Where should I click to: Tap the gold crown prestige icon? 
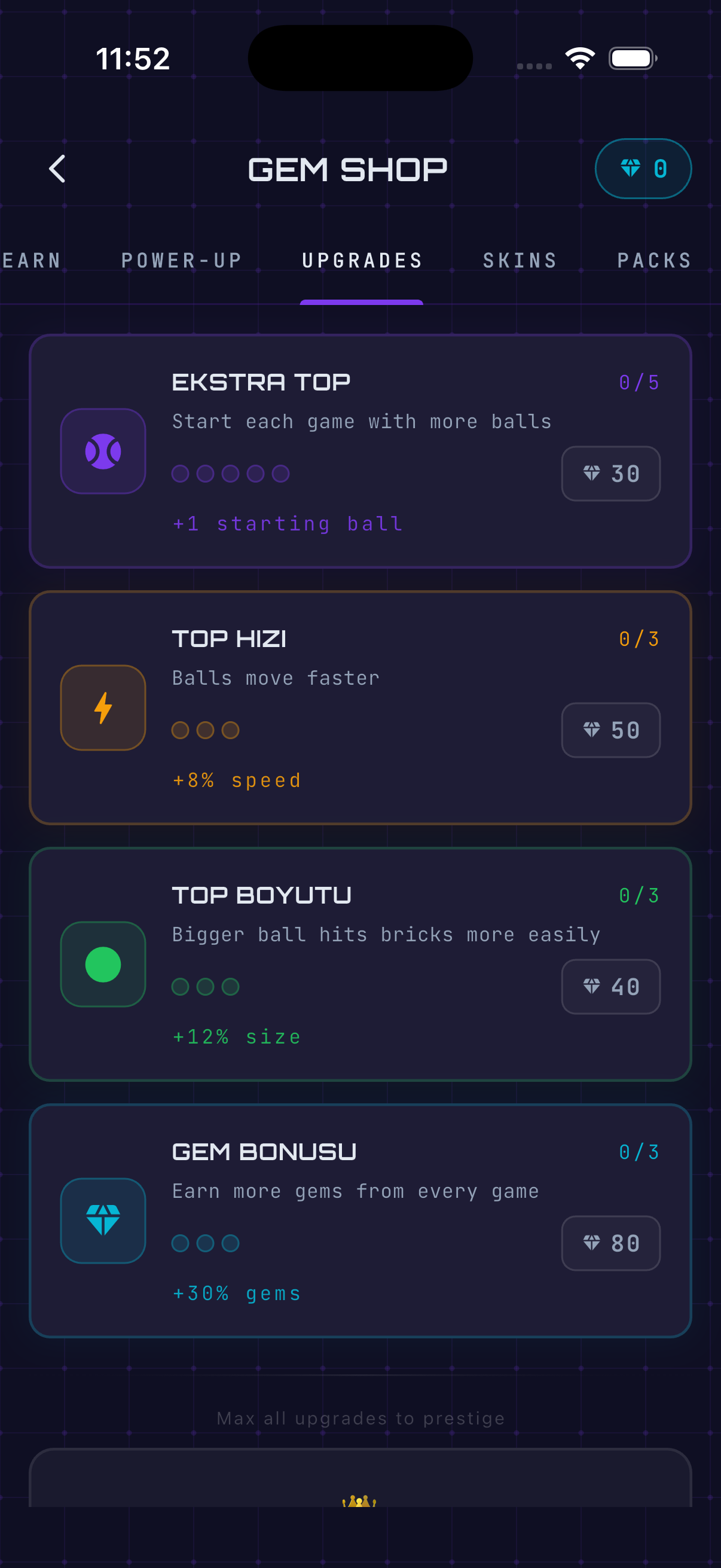pos(359,1501)
